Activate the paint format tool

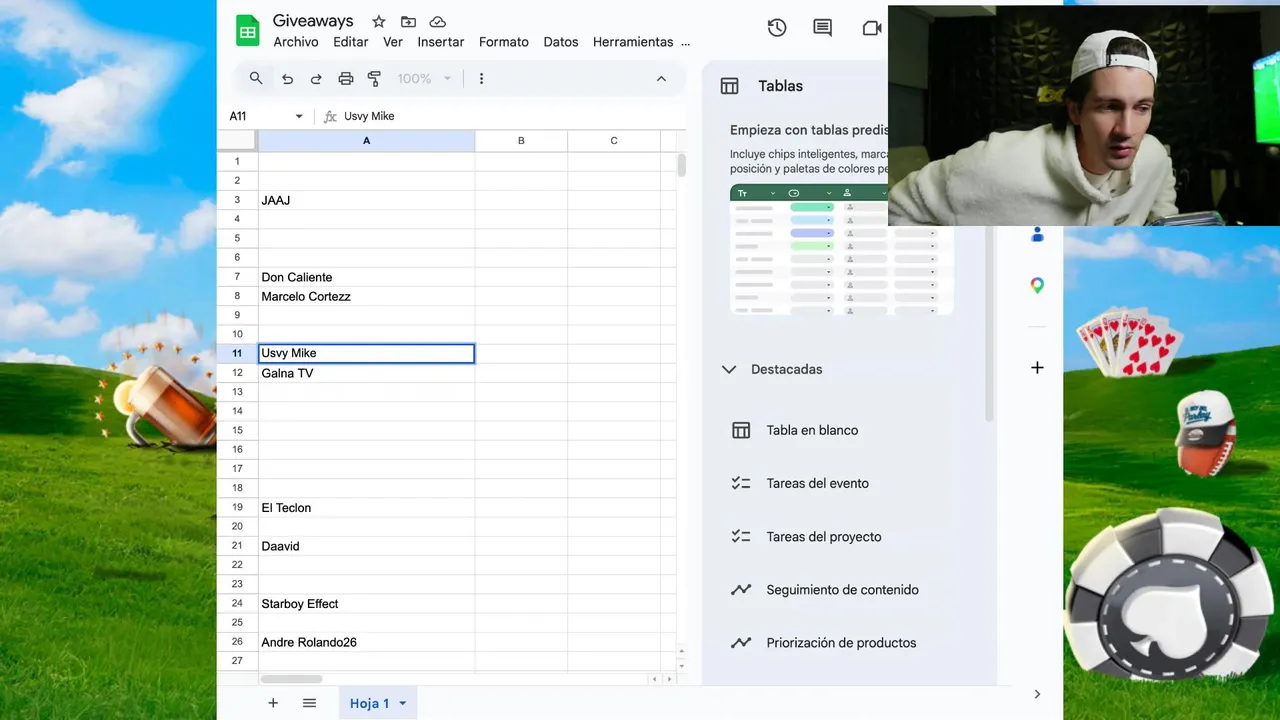coord(375,79)
